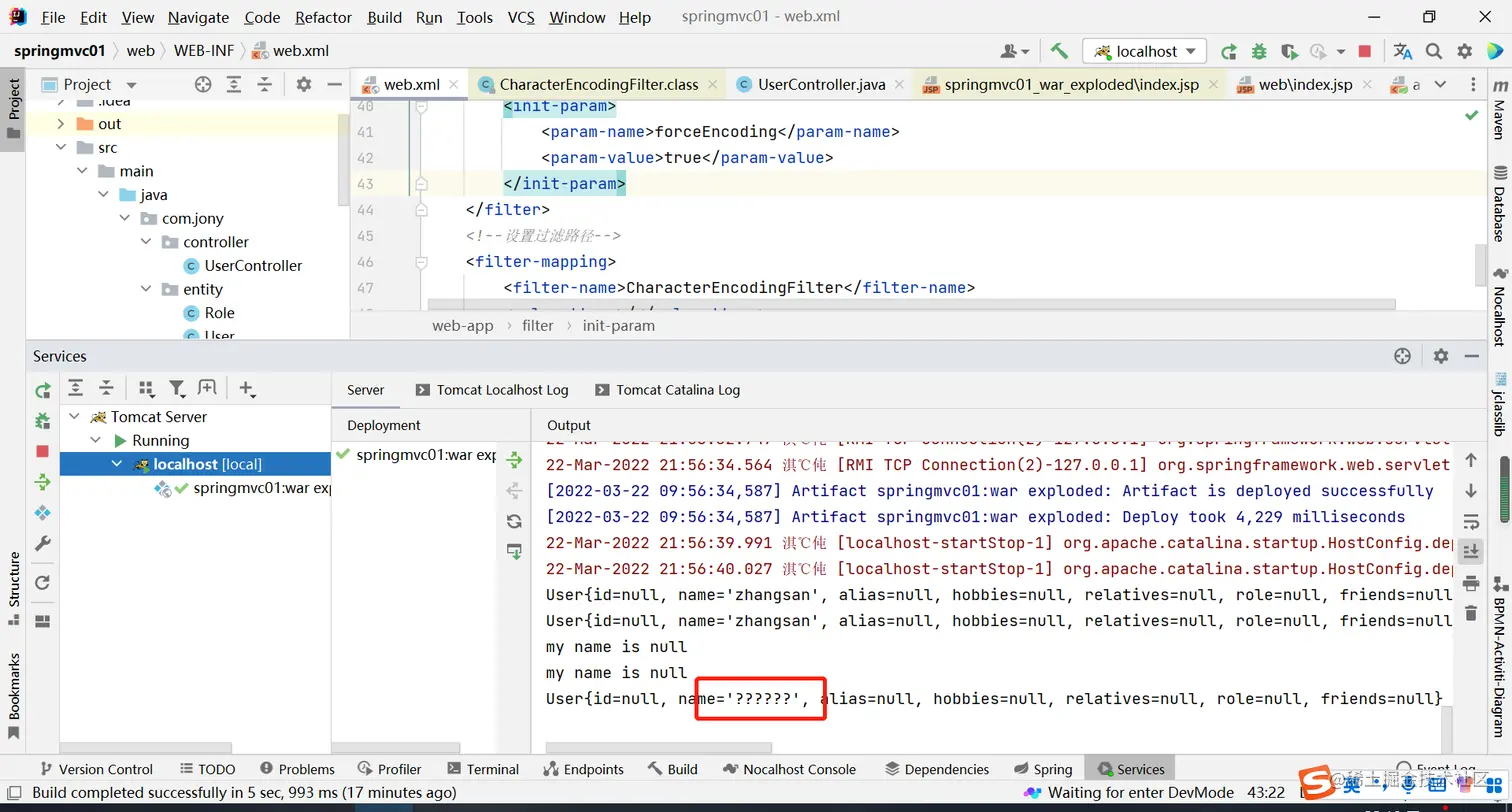
Task: Stop the server in the Services sidebar
Action: 42,452
